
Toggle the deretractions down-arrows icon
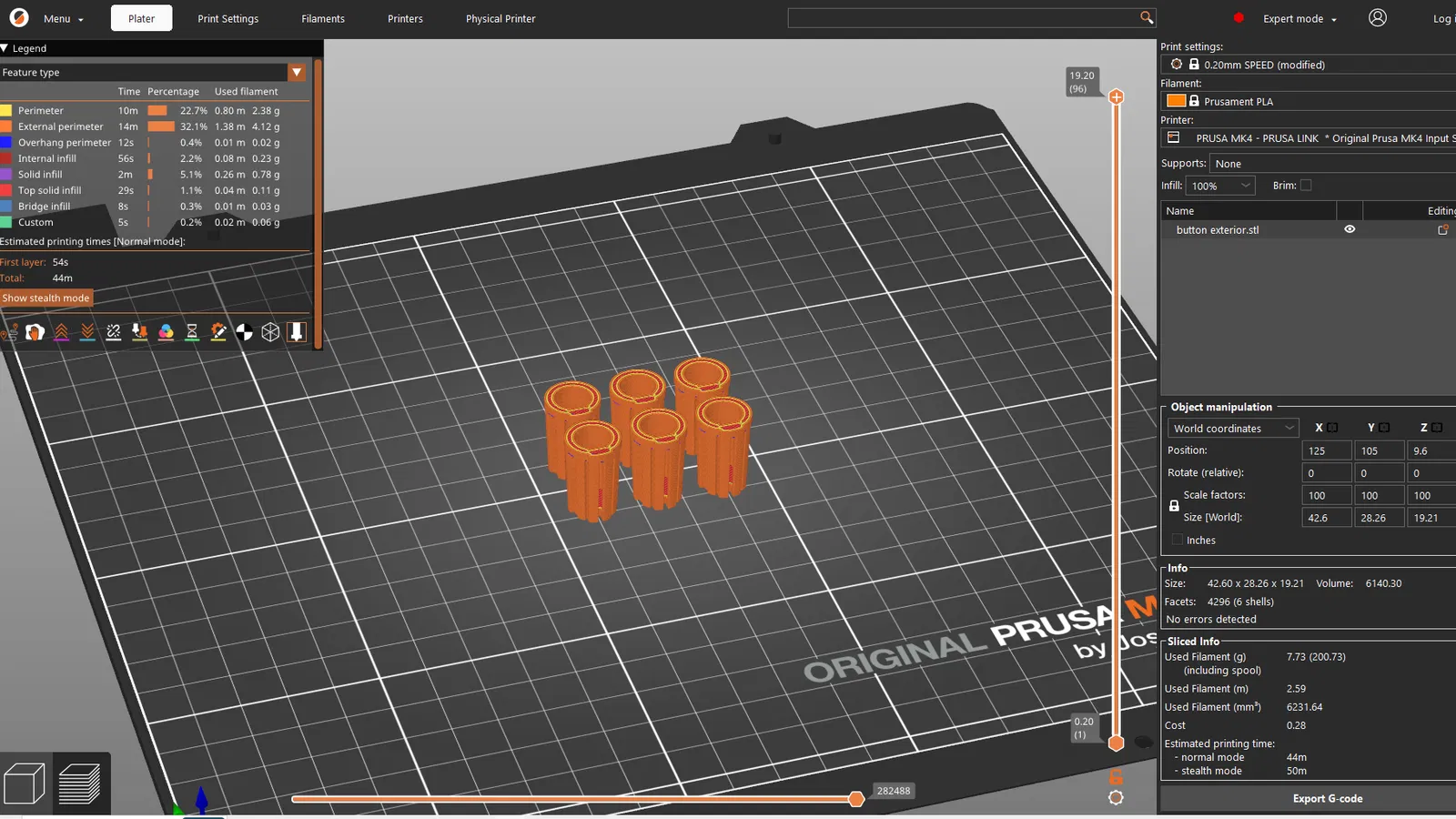pyautogui.click(x=87, y=332)
